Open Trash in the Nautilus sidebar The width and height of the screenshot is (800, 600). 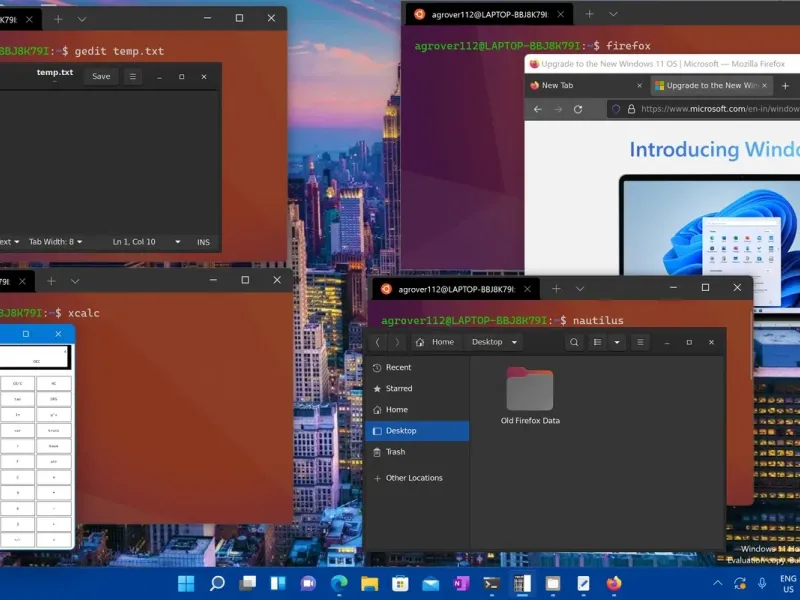(x=417, y=452)
